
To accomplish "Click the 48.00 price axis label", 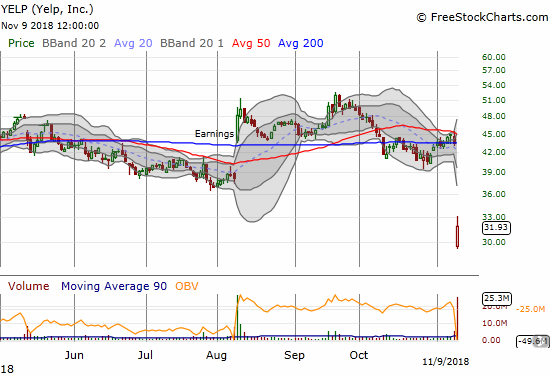I will pos(494,116).
